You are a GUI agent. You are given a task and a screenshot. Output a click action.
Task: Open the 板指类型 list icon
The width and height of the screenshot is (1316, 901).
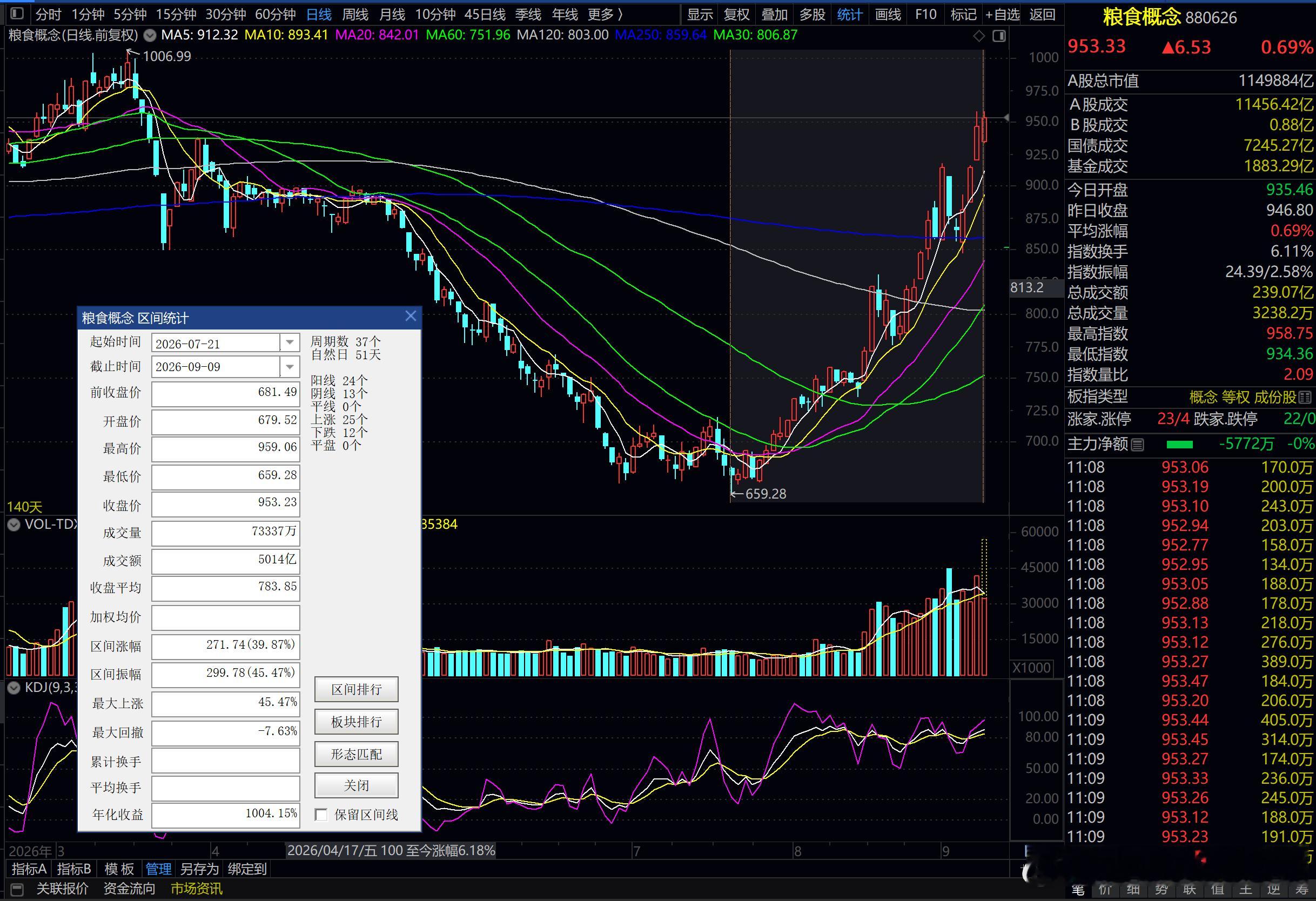pyautogui.click(x=1305, y=397)
